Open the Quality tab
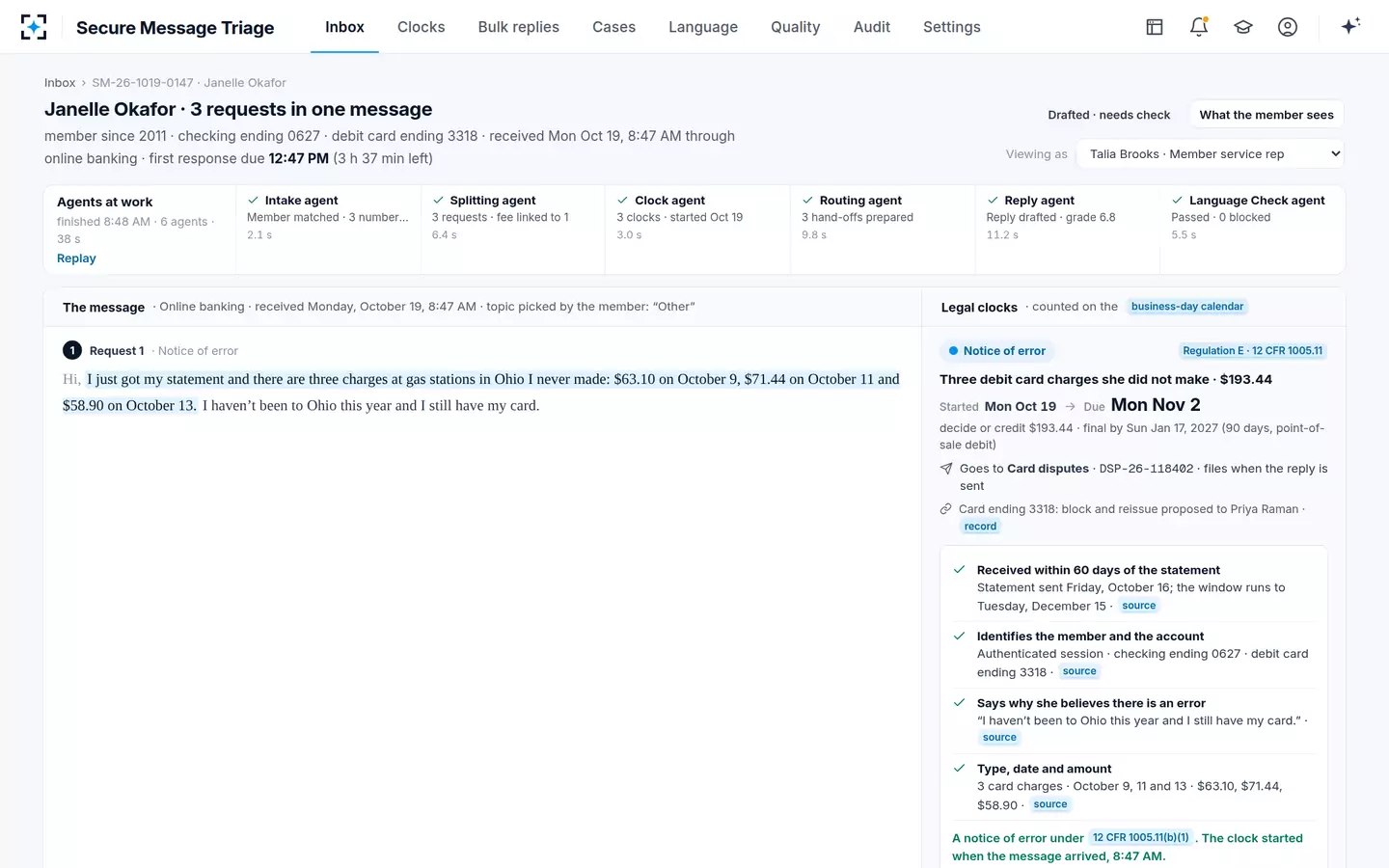Viewport: 1389px width, 868px height. tap(795, 27)
